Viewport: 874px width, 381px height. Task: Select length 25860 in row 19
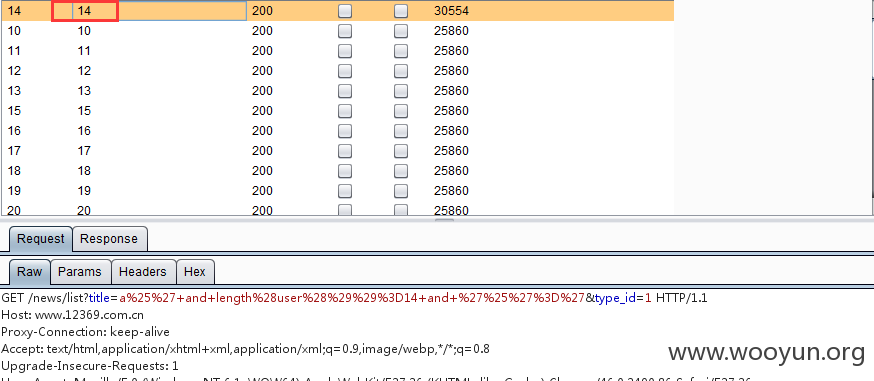451,190
